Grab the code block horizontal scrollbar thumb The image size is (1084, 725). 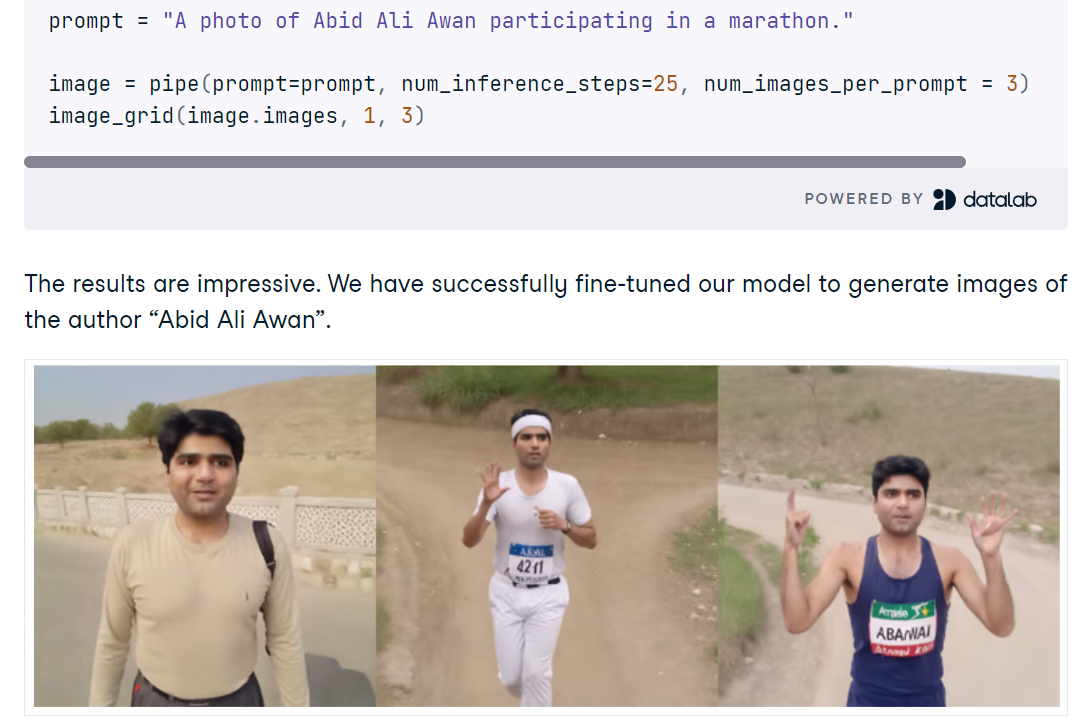(495, 162)
